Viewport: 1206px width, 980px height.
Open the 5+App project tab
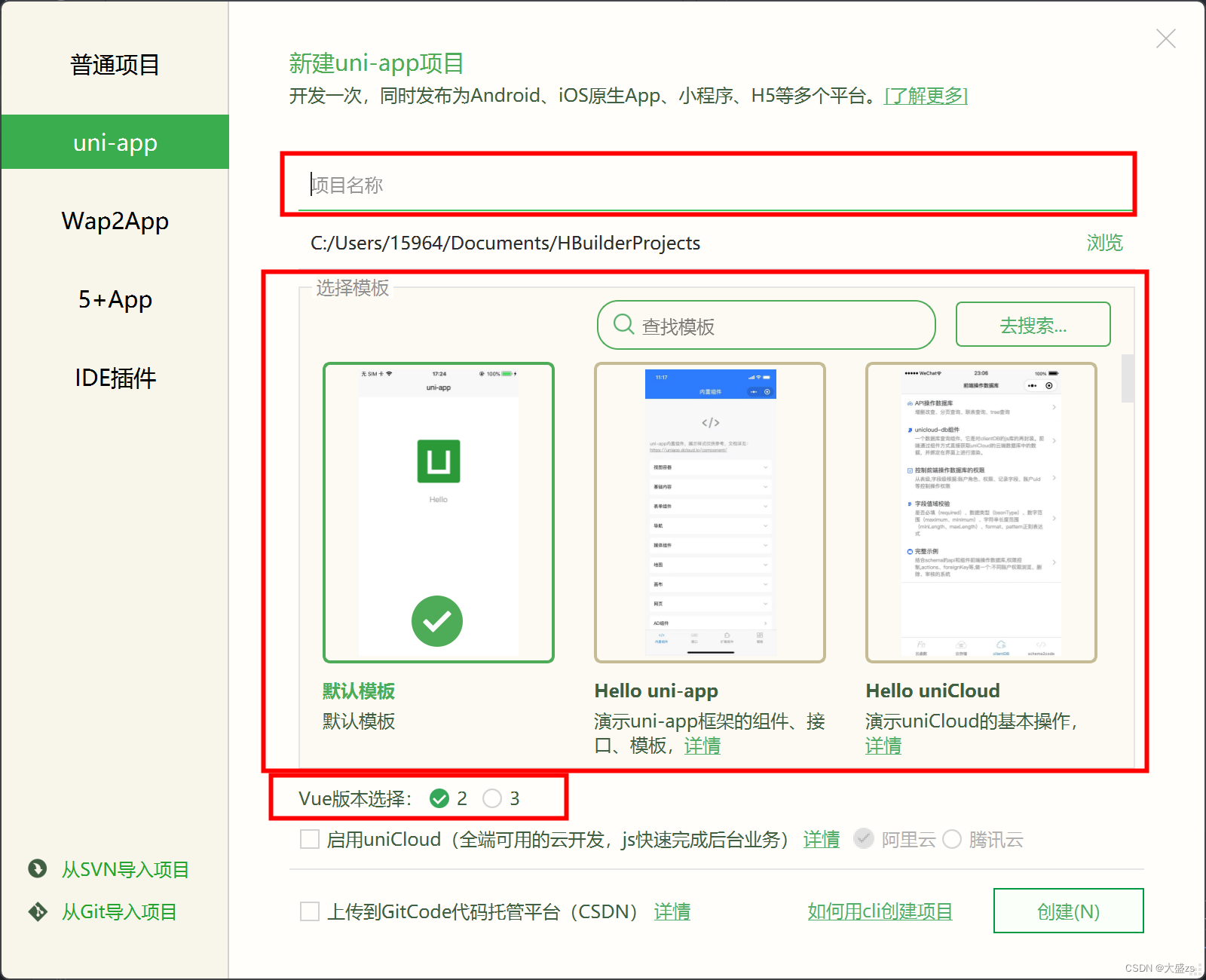[x=115, y=299]
